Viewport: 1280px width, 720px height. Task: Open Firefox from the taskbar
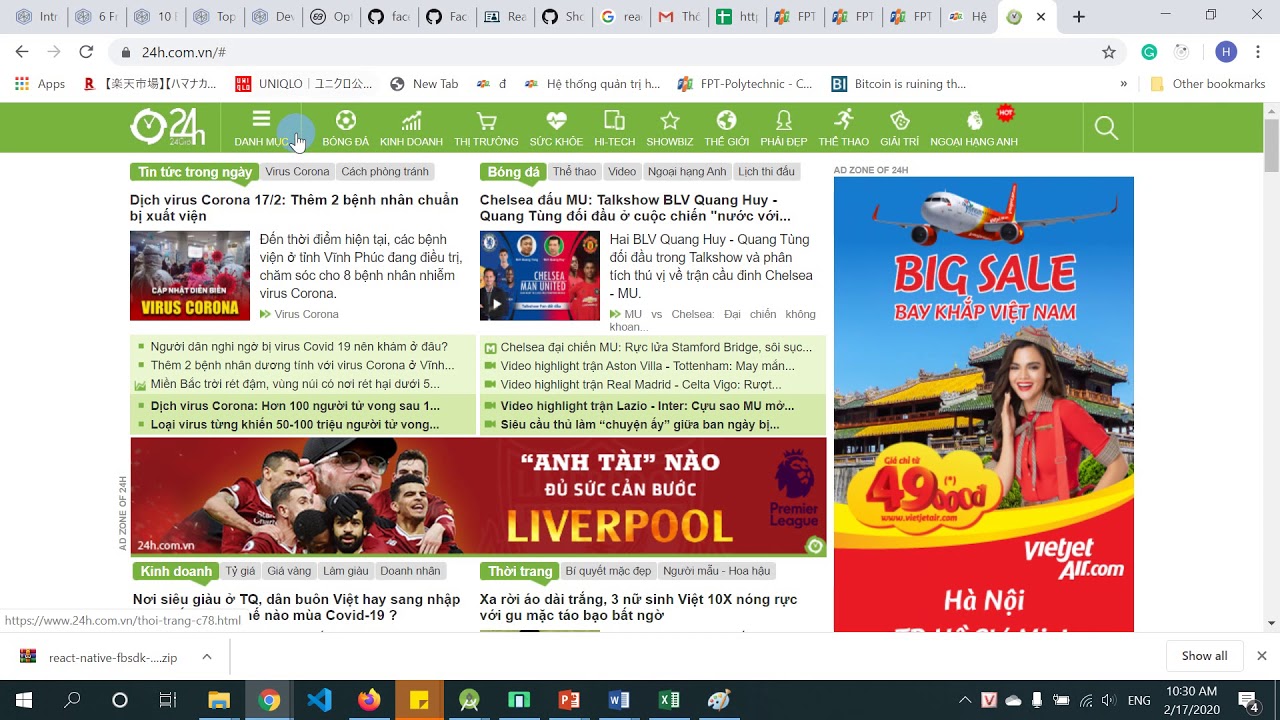click(x=369, y=700)
